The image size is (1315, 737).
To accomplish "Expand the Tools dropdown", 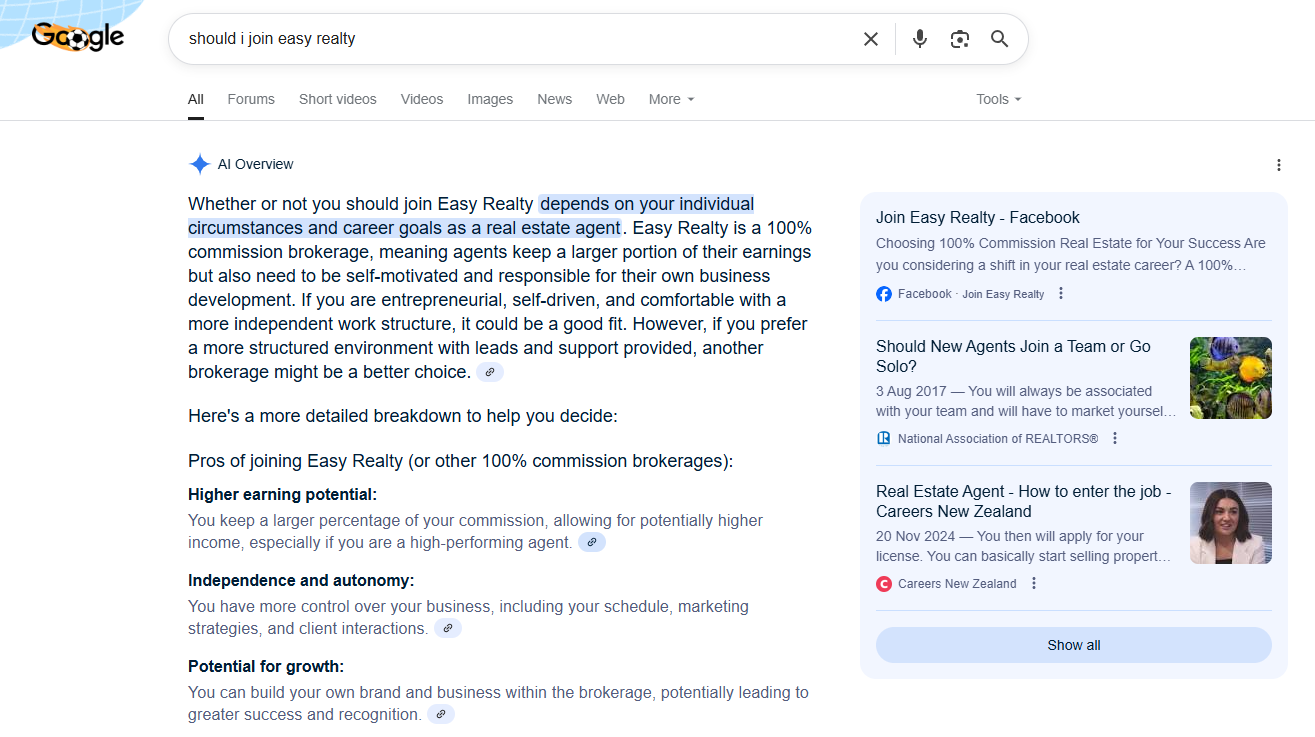I will pyautogui.click(x=998, y=99).
